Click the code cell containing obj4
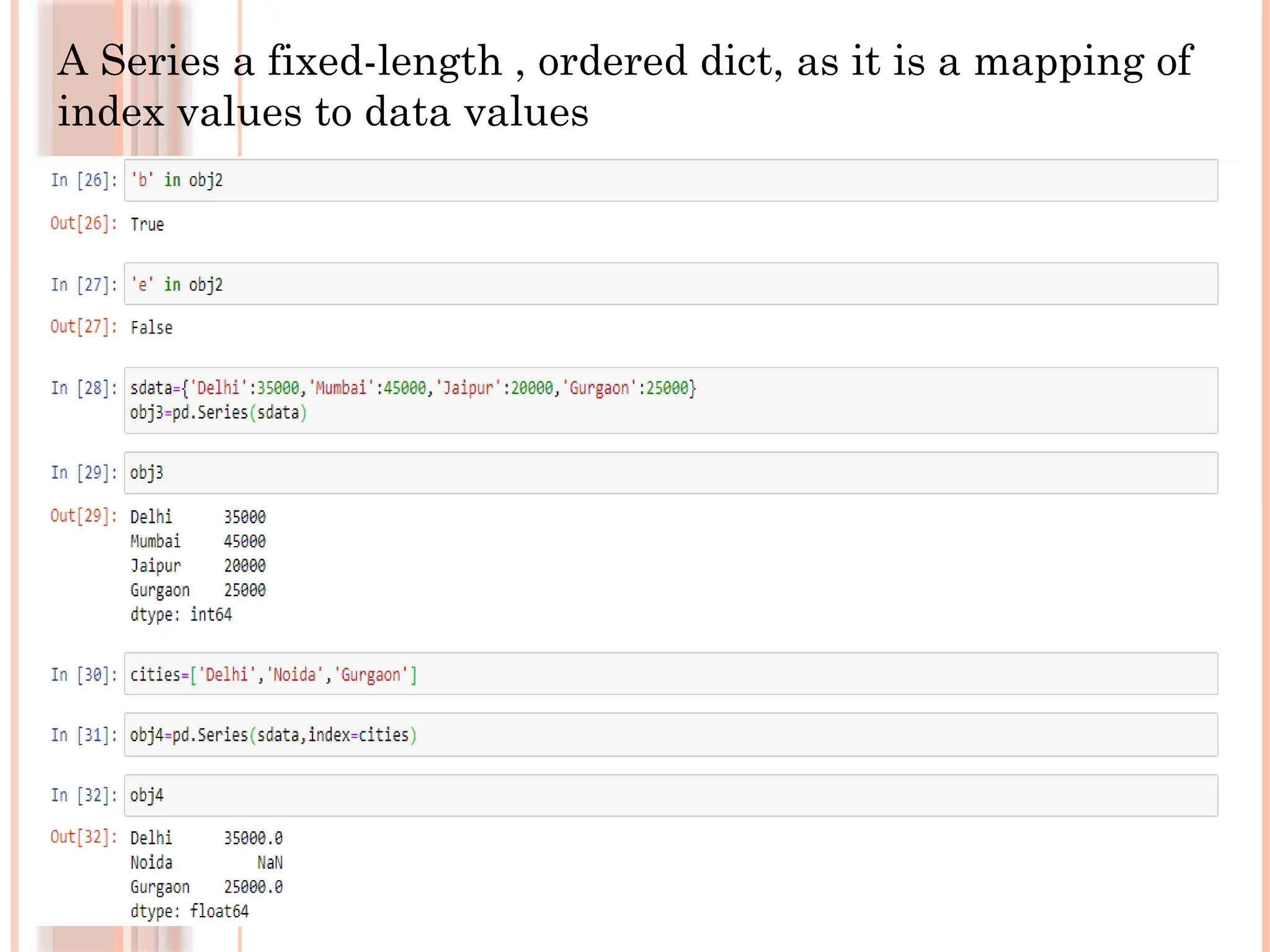 (x=671, y=795)
